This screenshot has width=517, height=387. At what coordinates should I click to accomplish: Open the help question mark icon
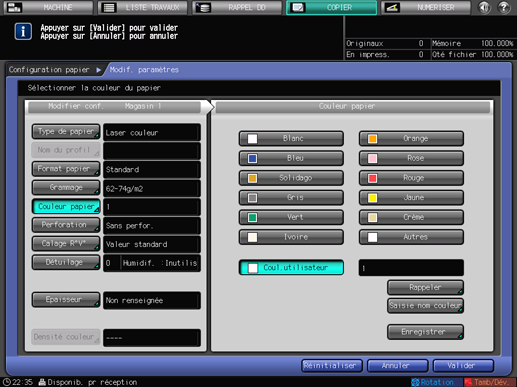click(x=504, y=7)
